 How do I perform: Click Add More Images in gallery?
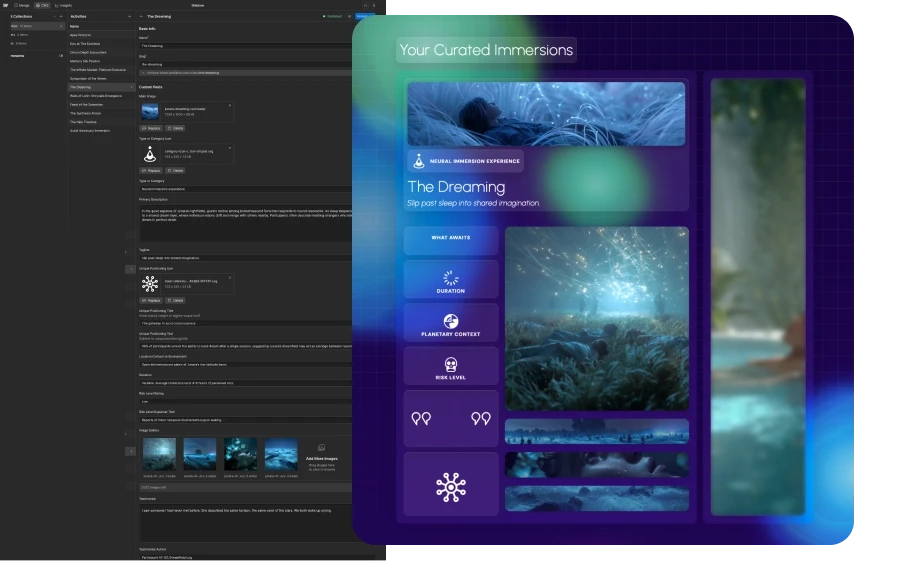click(x=322, y=456)
